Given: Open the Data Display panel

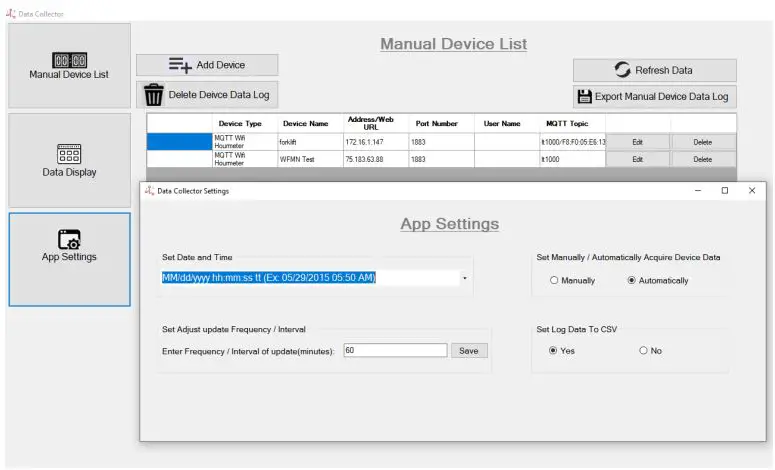Looking at the screenshot, I should 69,160.
